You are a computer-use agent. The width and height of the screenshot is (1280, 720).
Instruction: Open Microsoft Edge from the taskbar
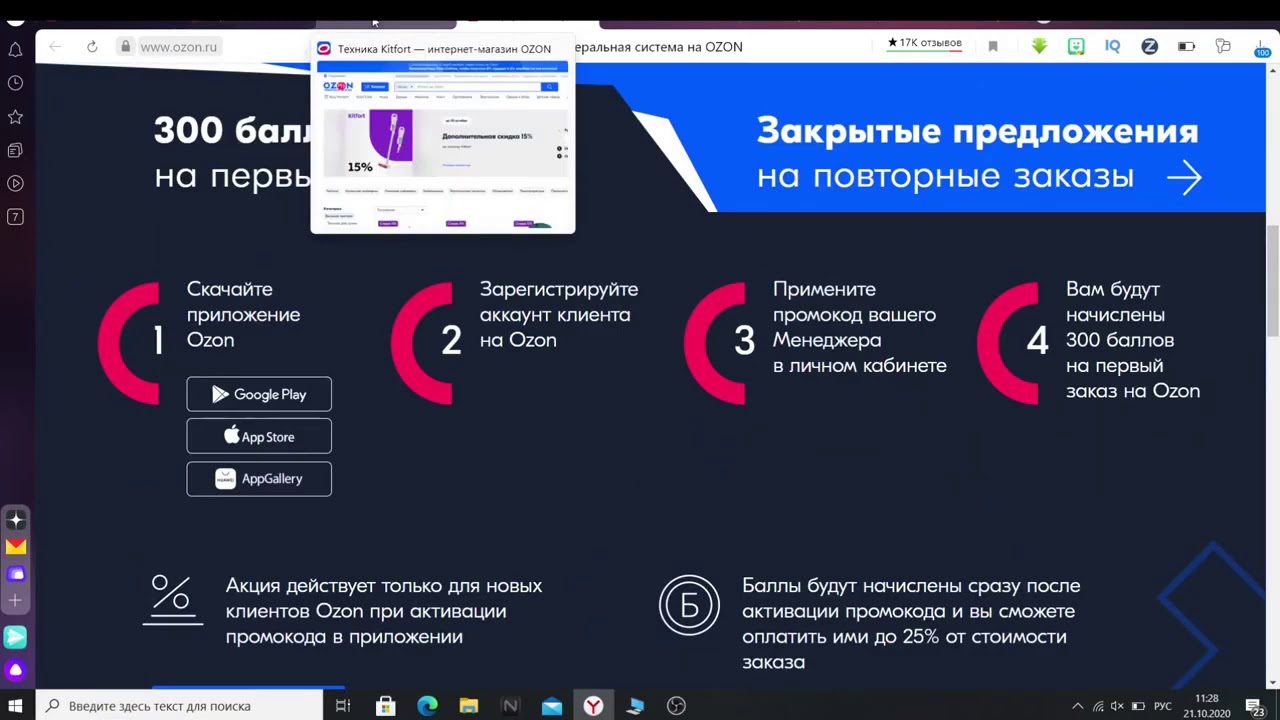427,706
